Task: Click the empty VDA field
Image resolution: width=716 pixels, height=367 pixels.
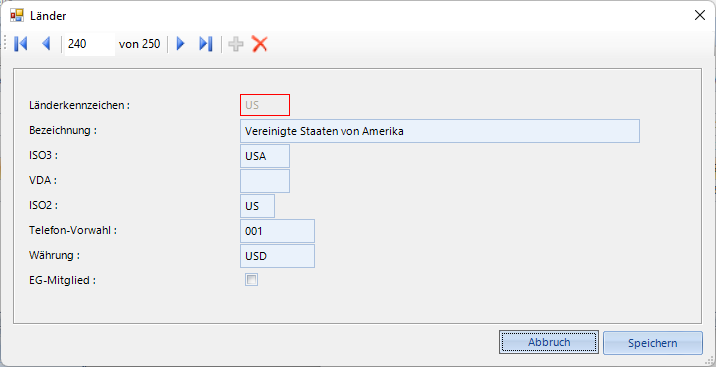Action: [x=265, y=181]
